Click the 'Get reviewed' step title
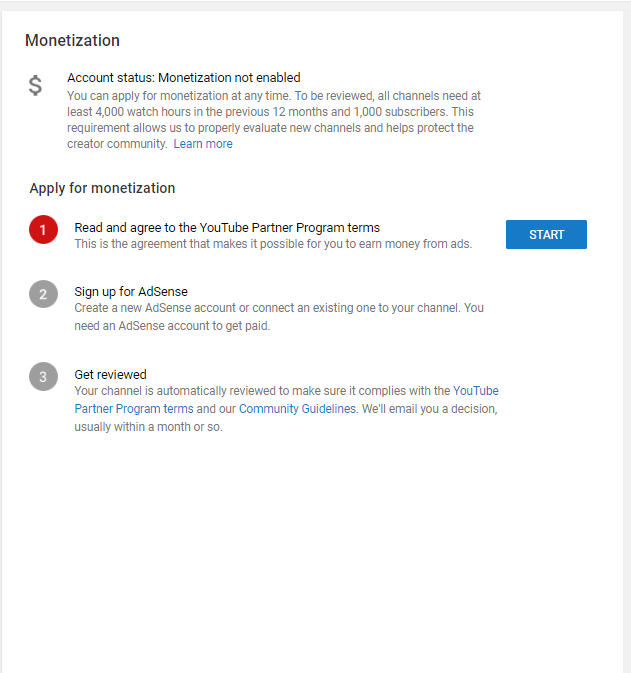The height and width of the screenshot is (673, 631). tap(110, 374)
